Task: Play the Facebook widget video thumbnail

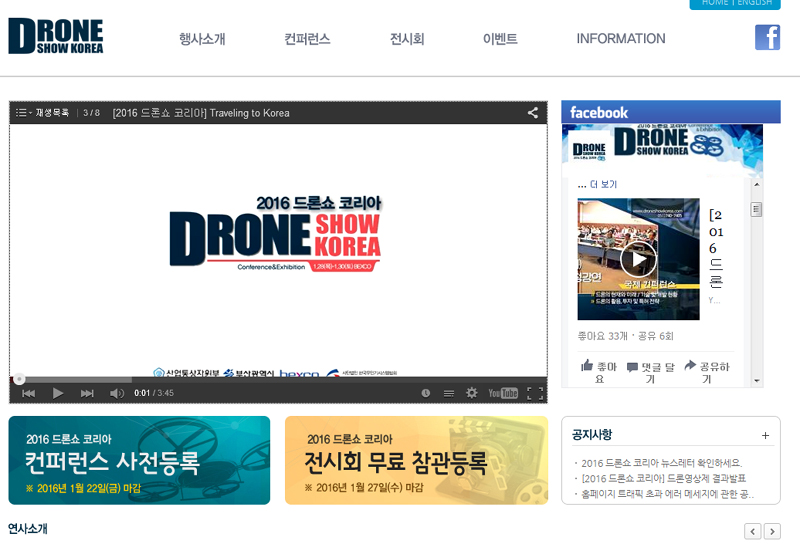Action: pos(638,259)
